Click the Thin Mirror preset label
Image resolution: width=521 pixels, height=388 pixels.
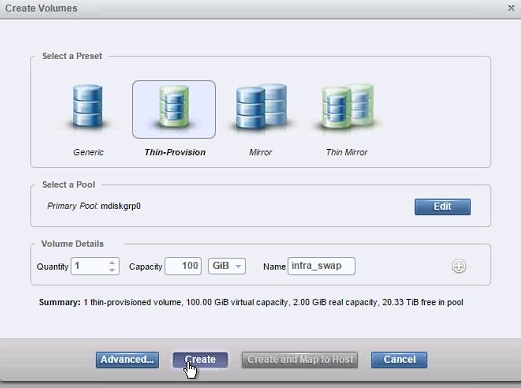click(347, 152)
